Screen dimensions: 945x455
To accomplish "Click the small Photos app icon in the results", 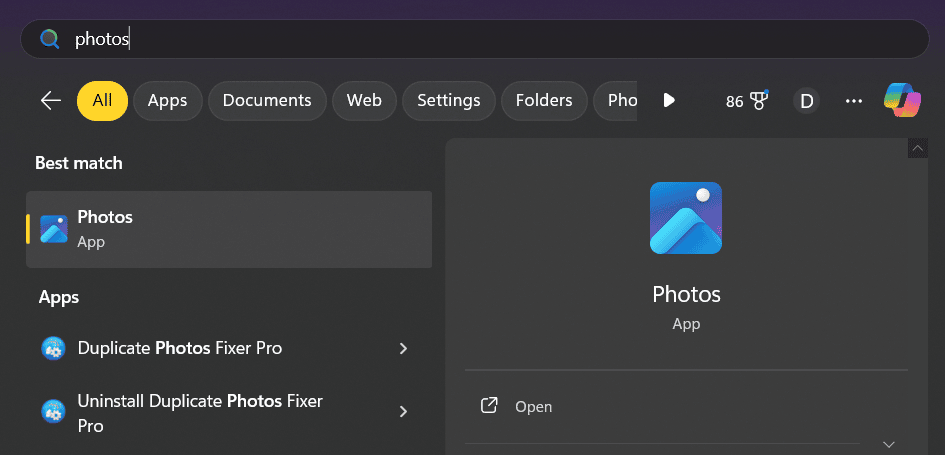I will pyautogui.click(x=54, y=229).
